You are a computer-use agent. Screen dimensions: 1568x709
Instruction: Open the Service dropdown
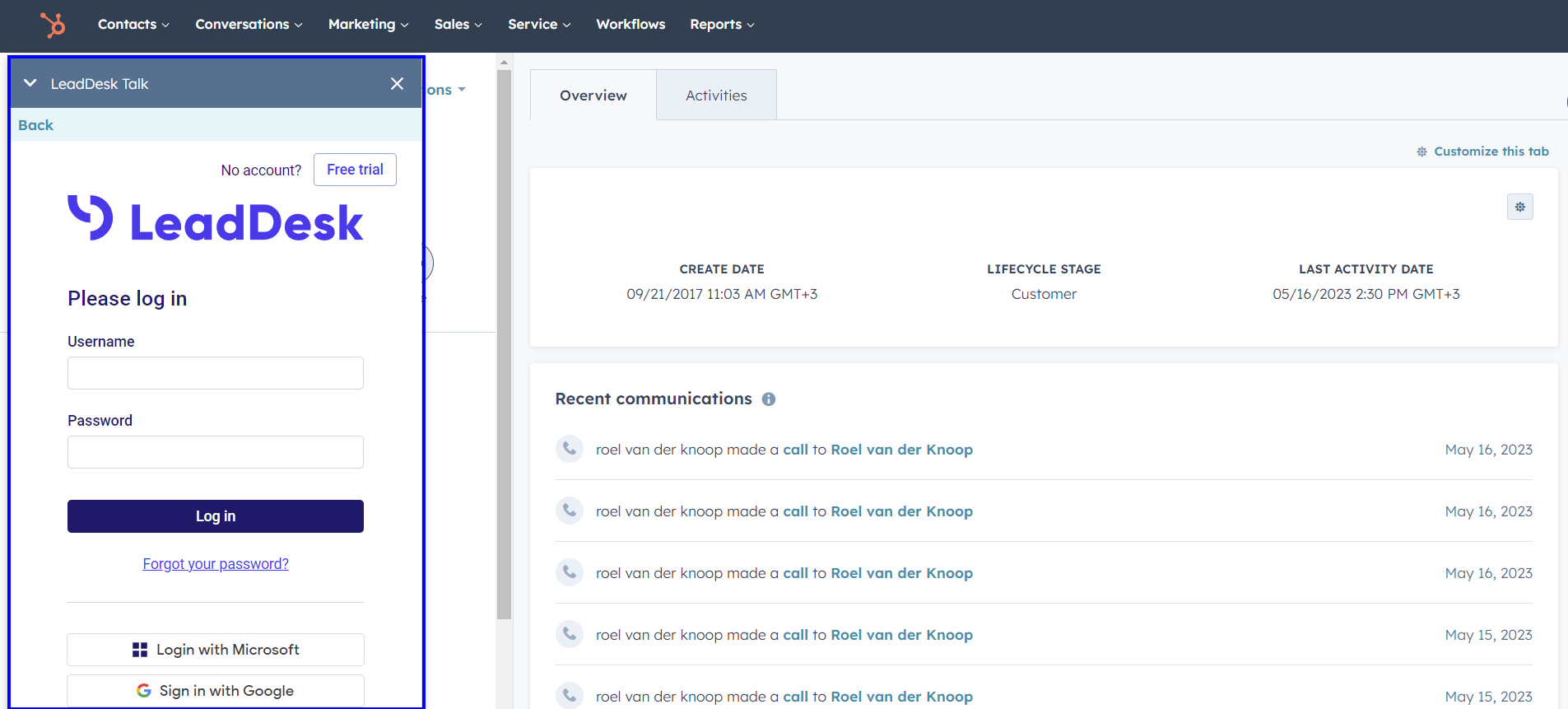pos(539,25)
